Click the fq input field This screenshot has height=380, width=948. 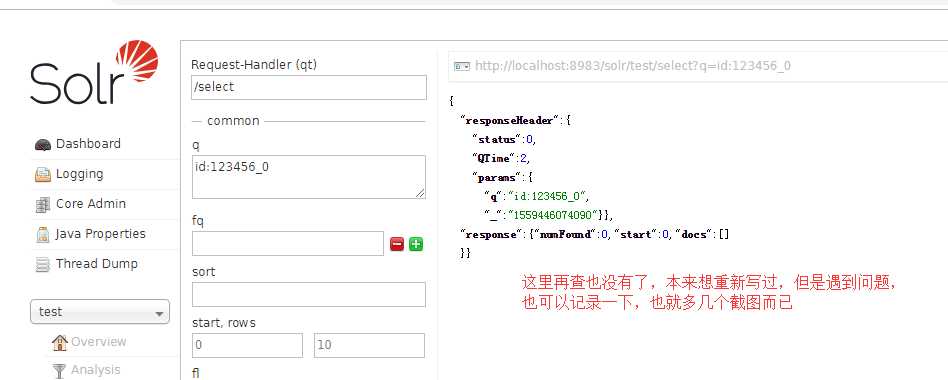288,243
